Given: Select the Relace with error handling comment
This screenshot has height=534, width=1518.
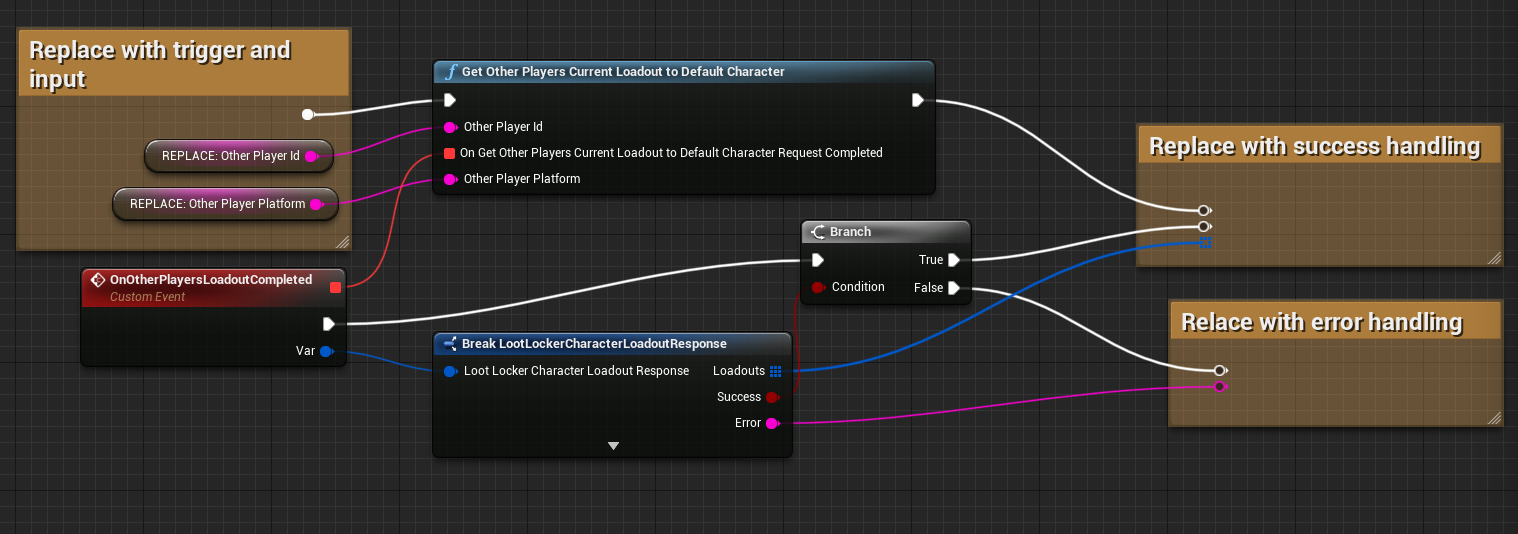Looking at the screenshot, I should (x=1321, y=323).
